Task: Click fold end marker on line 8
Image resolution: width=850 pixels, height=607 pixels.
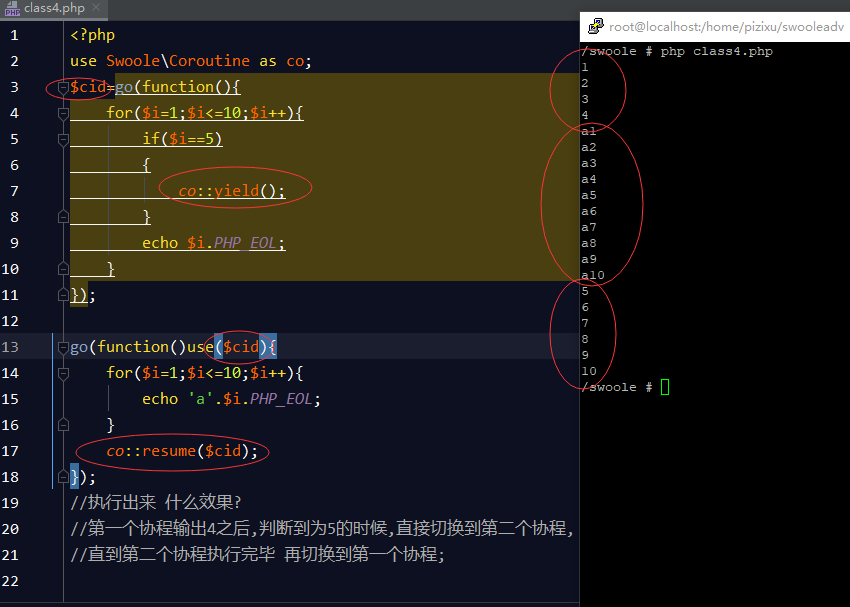Action: 63,217
